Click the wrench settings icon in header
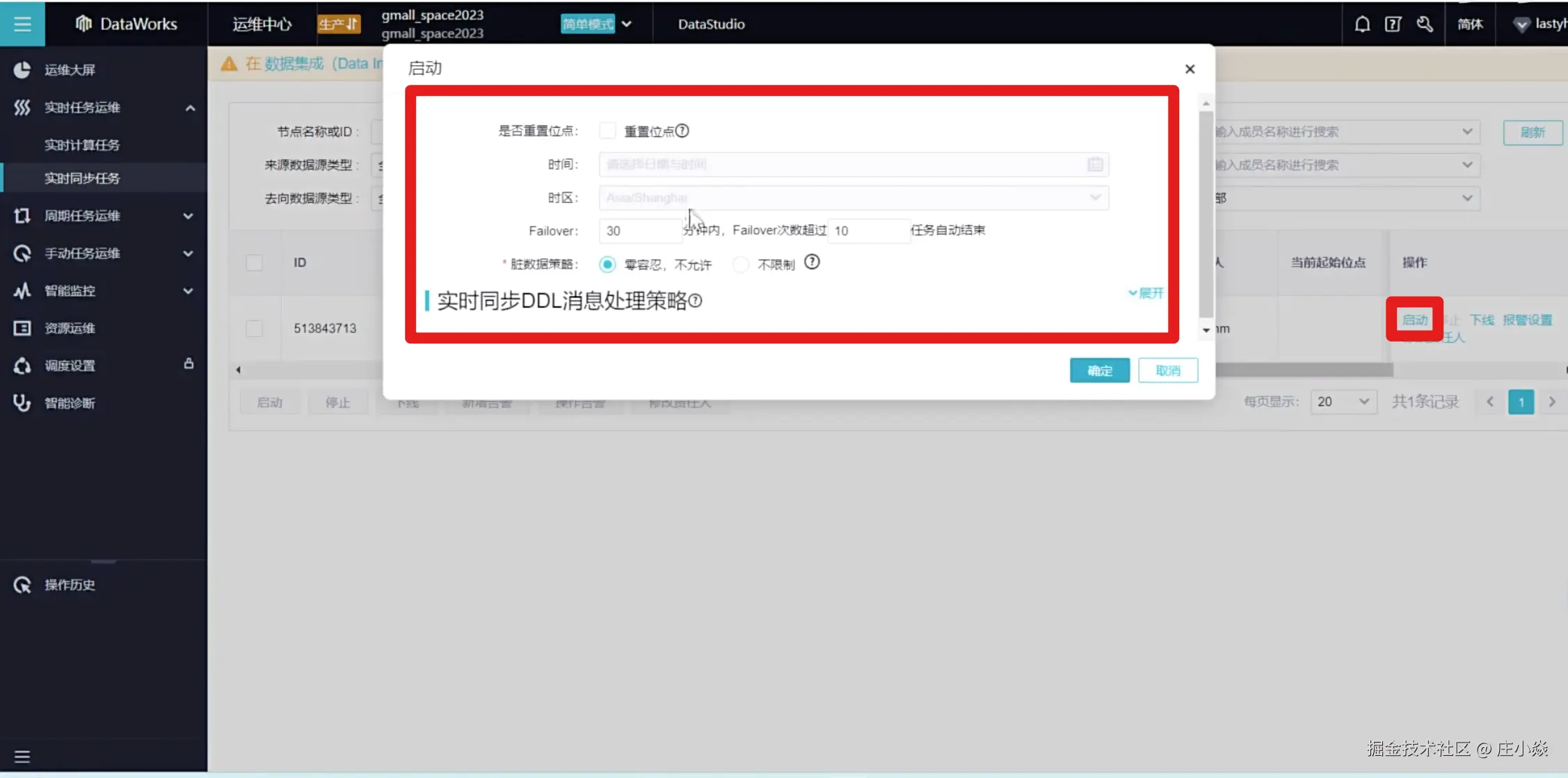Image resolution: width=1568 pixels, height=778 pixels. [1424, 24]
